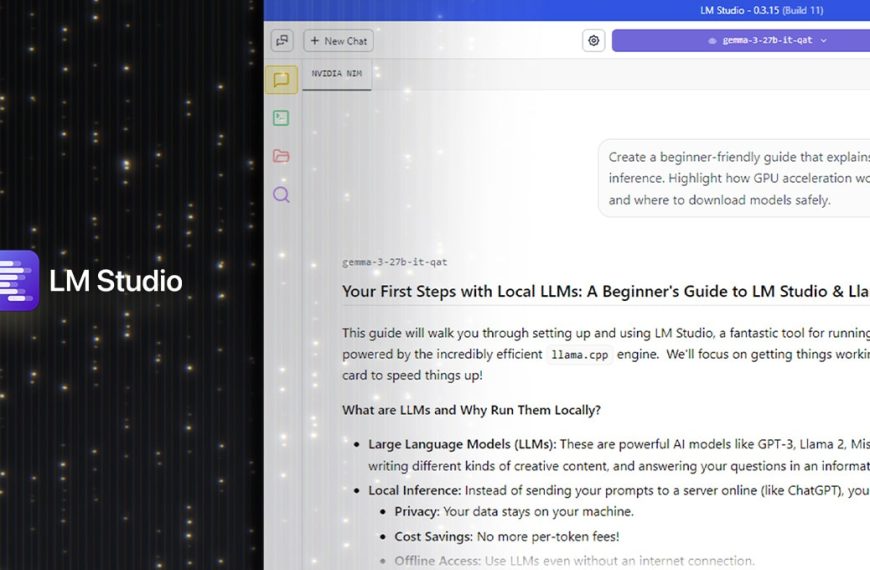This screenshot has width=870, height=570.
Task: Open My Models red folder icon
Action: click(281, 156)
